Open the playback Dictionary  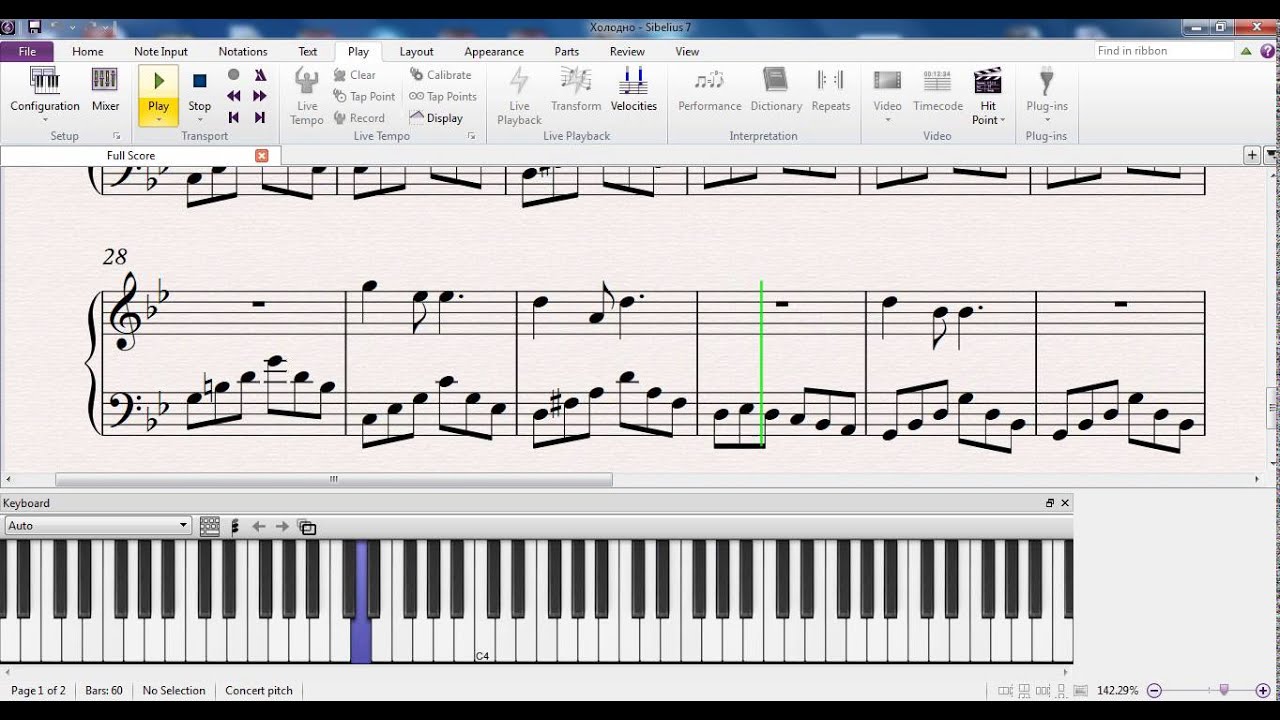tap(776, 90)
